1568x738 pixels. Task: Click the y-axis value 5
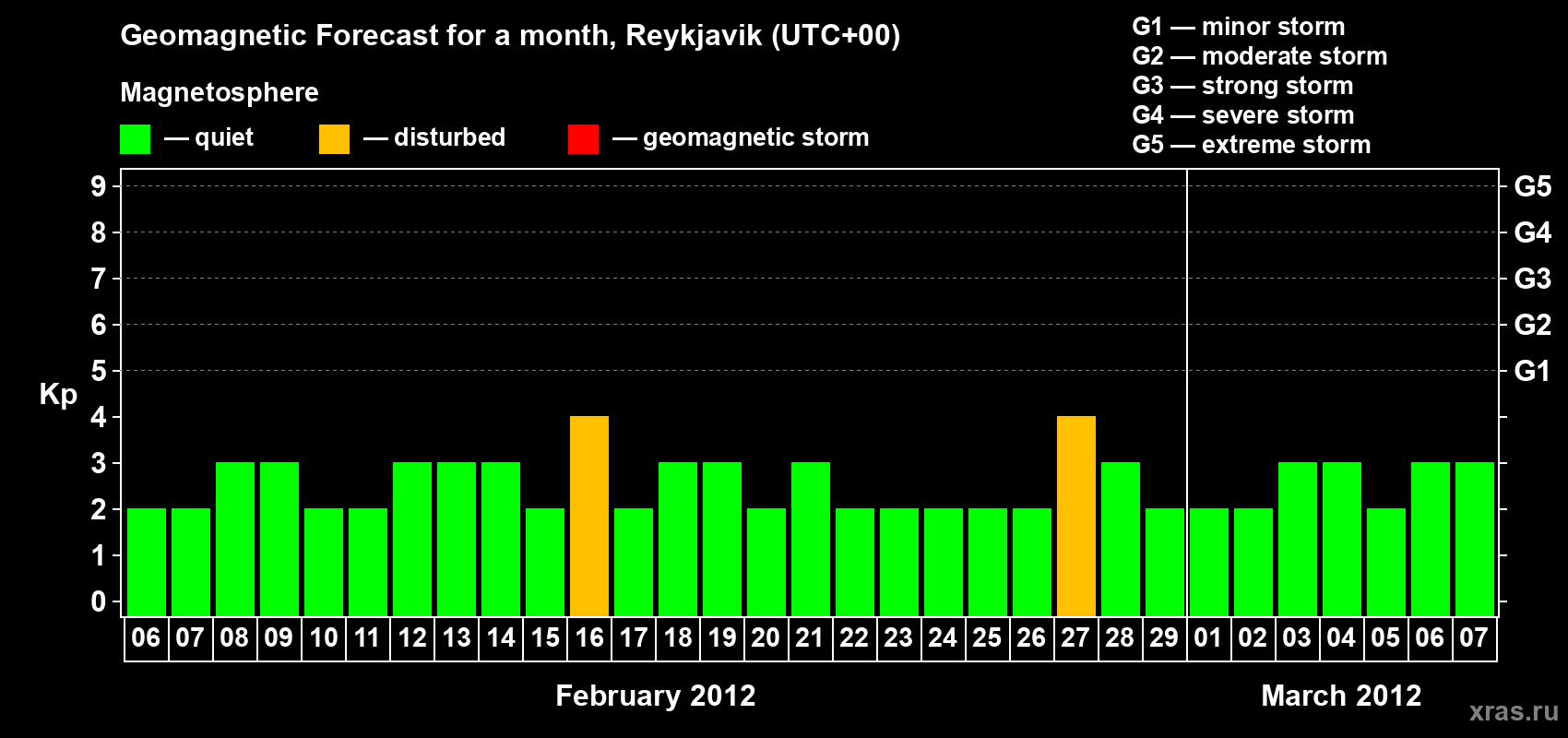(x=99, y=371)
